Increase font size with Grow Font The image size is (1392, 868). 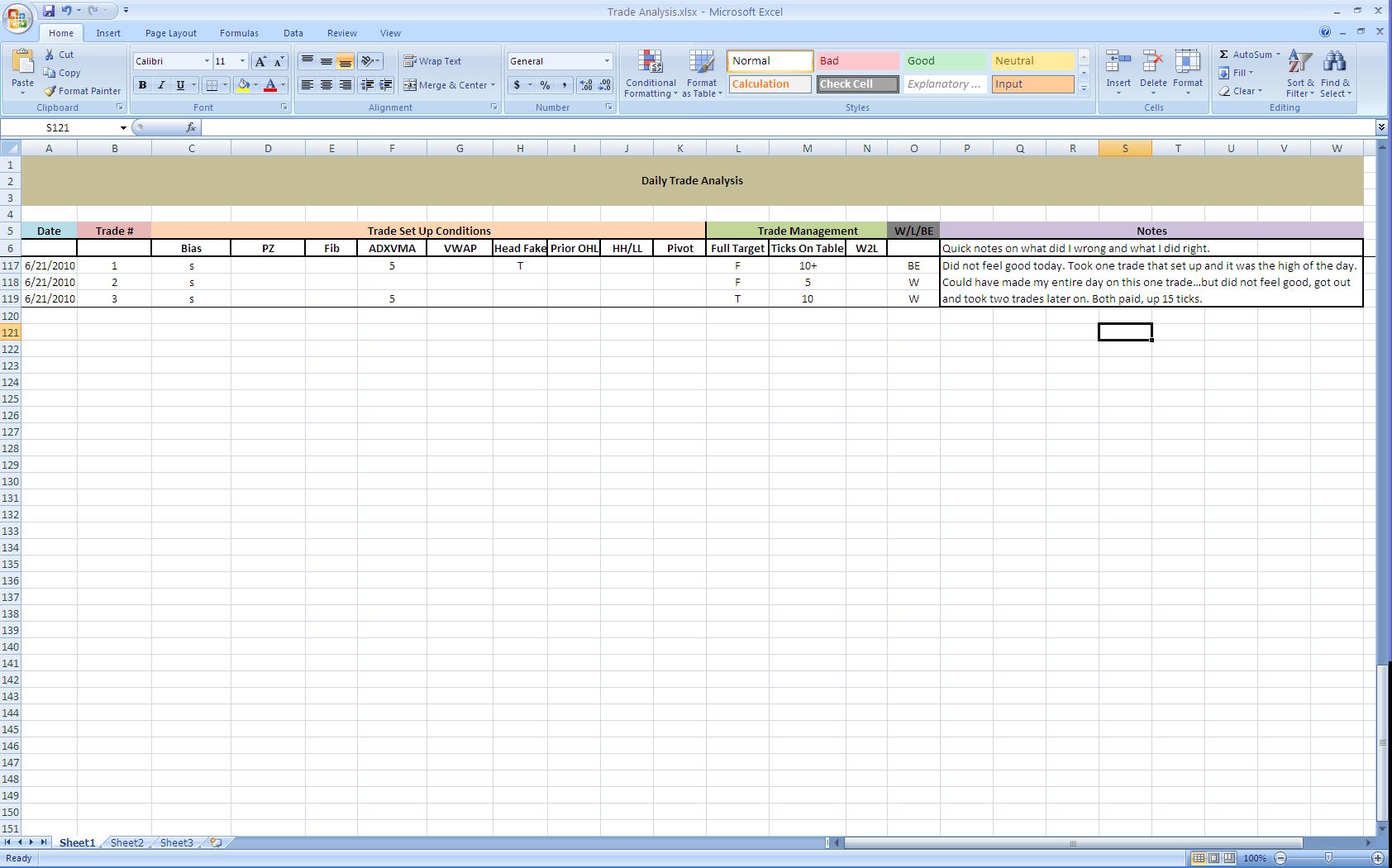(260, 61)
